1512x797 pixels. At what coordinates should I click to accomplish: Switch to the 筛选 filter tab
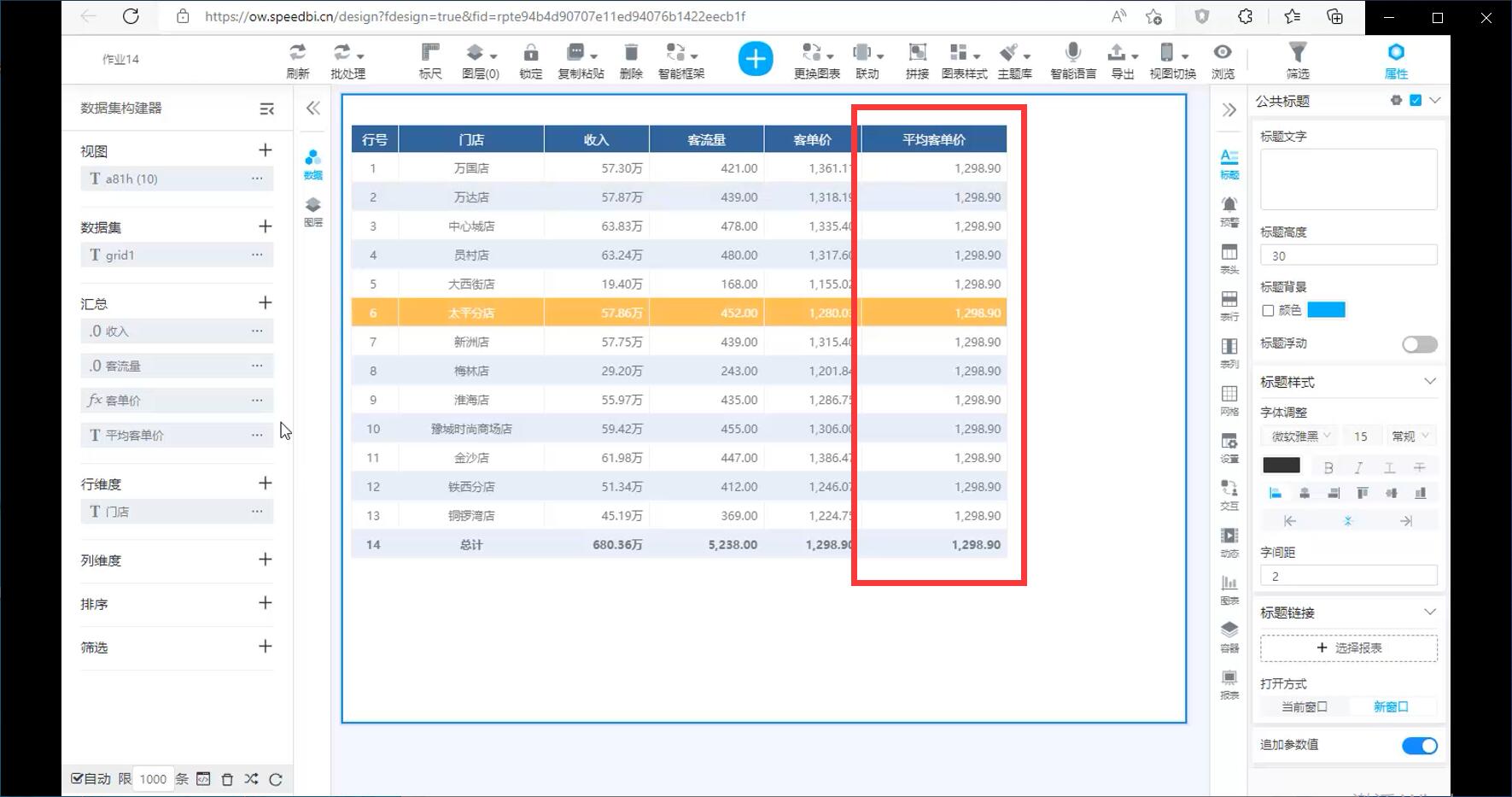pyautogui.click(x=1297, y=60)
